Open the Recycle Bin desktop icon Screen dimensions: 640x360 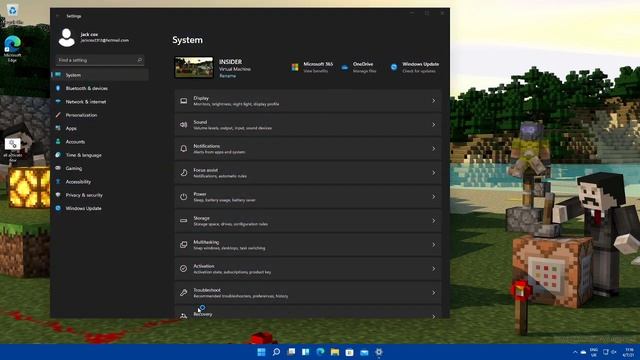pos(13,13)
